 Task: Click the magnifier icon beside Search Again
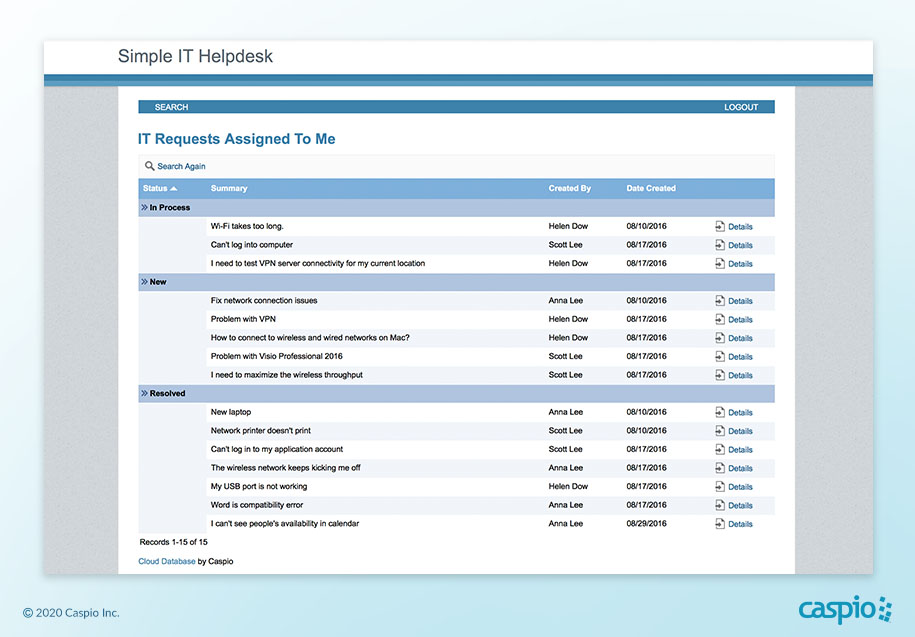click(x=149, y=166)
